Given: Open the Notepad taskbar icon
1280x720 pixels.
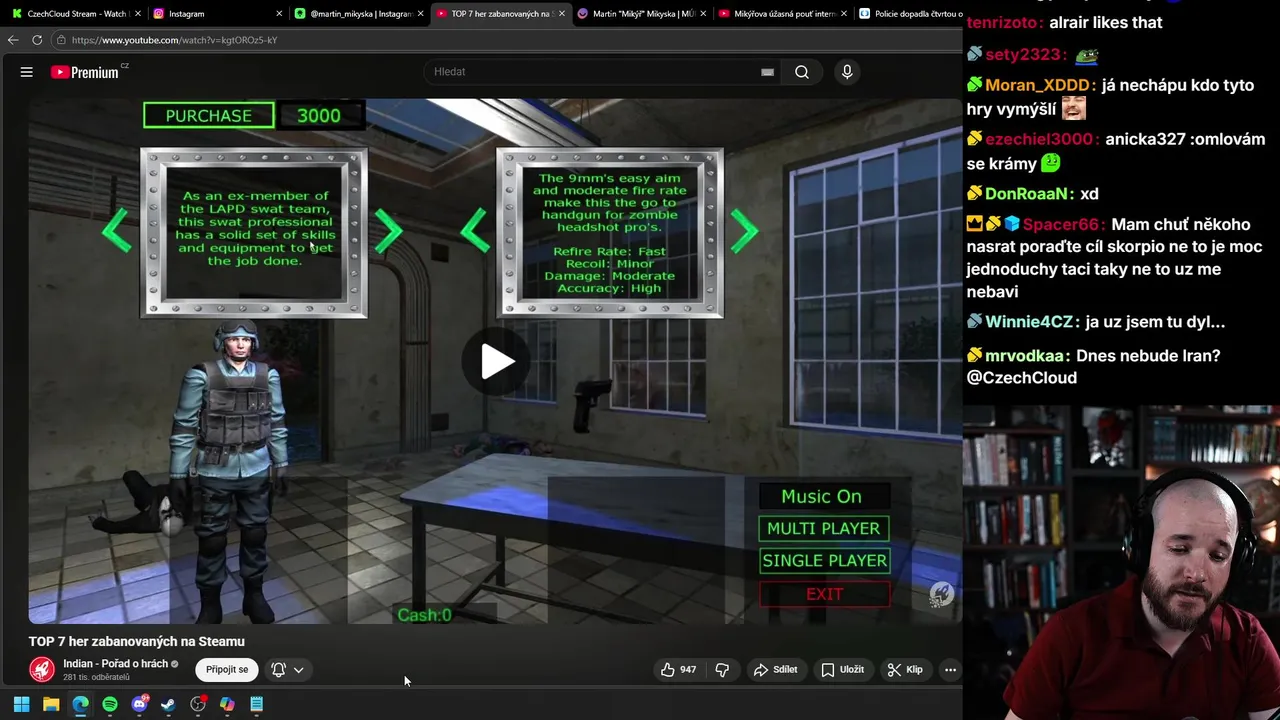Looking at the screenshot, I should [257, 704].
